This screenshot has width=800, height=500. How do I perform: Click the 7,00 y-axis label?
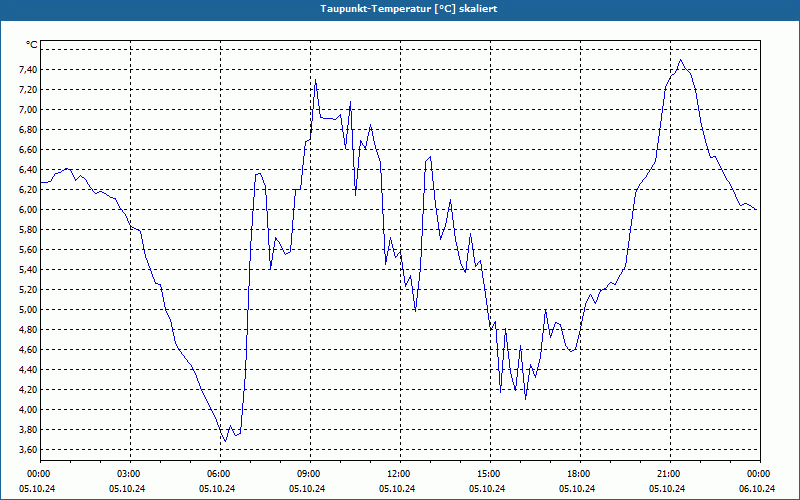click(x=29, y=110)
